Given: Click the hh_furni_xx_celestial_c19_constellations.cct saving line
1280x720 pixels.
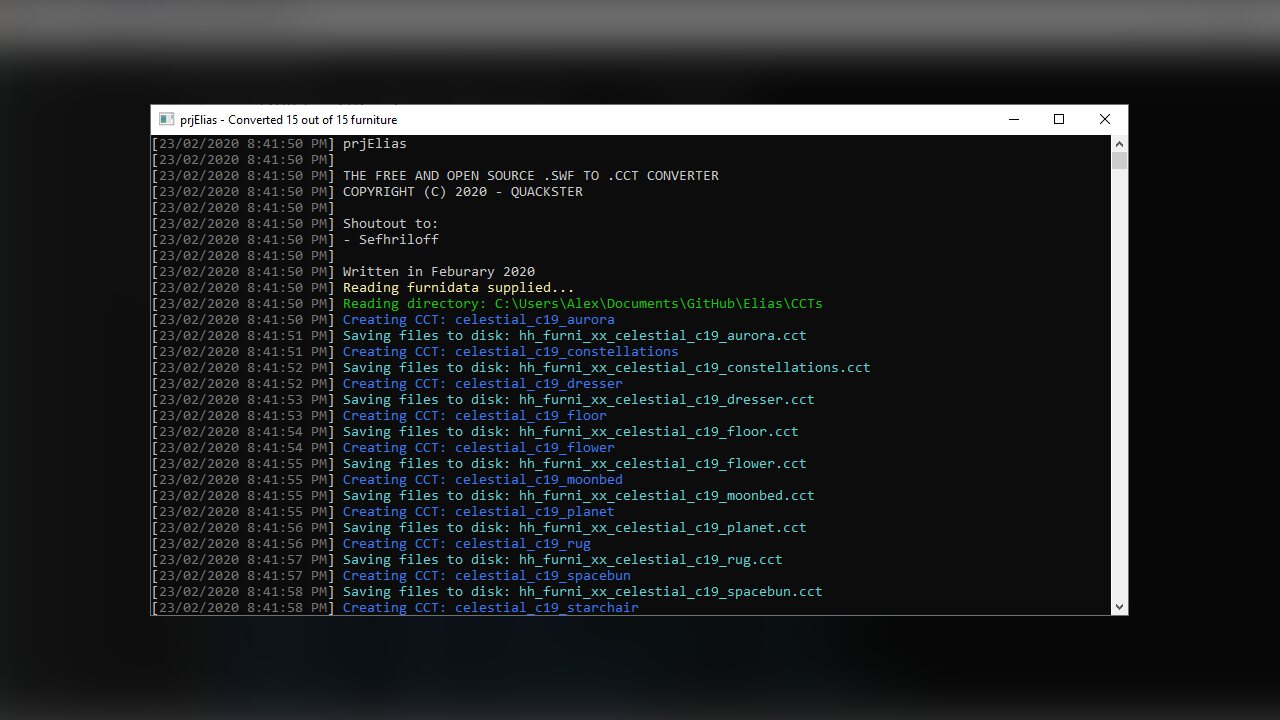Looking at the screenshot, I should [x=607, y=367].
